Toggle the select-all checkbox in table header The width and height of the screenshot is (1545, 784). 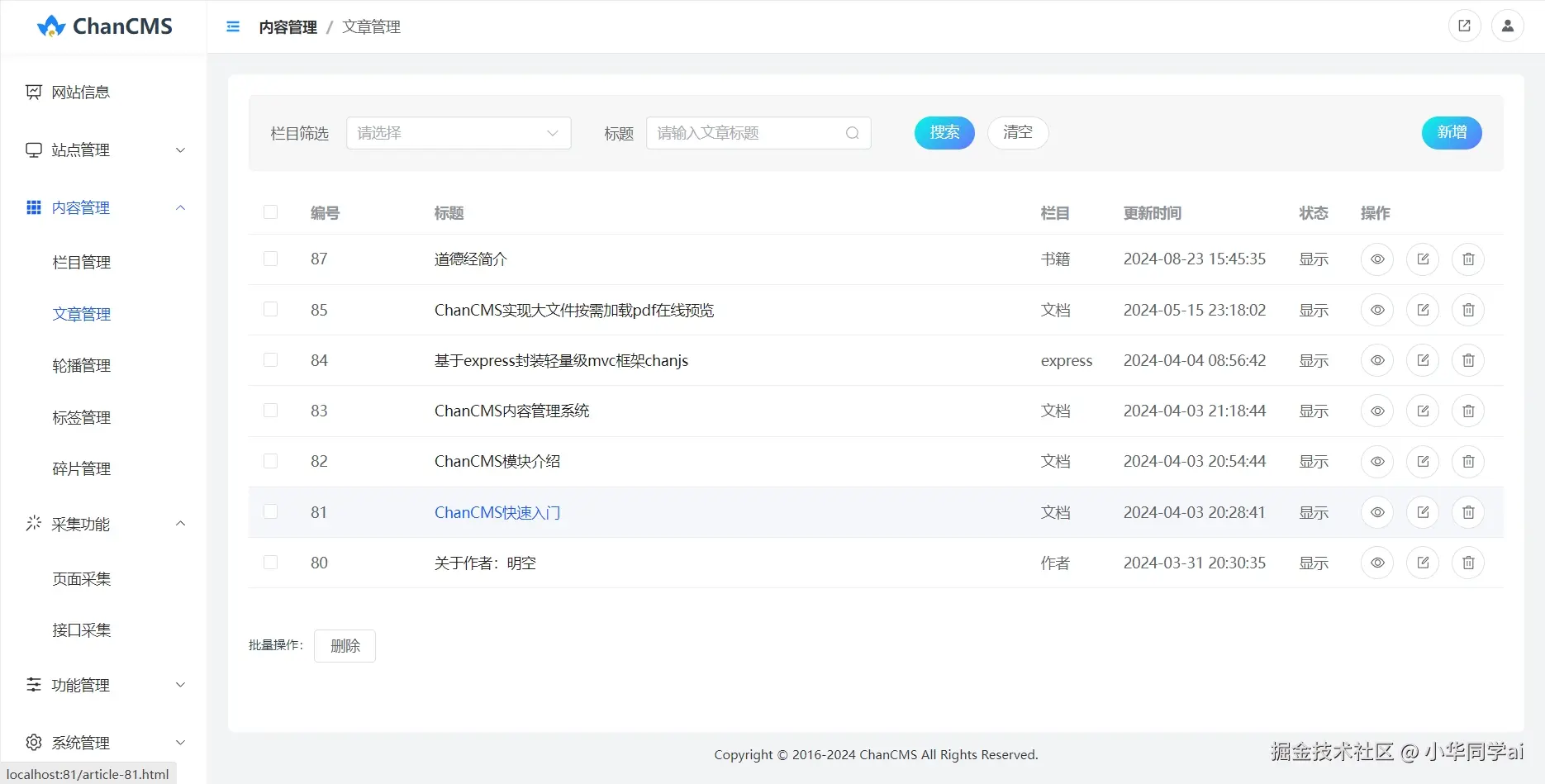tap(270, 212)
